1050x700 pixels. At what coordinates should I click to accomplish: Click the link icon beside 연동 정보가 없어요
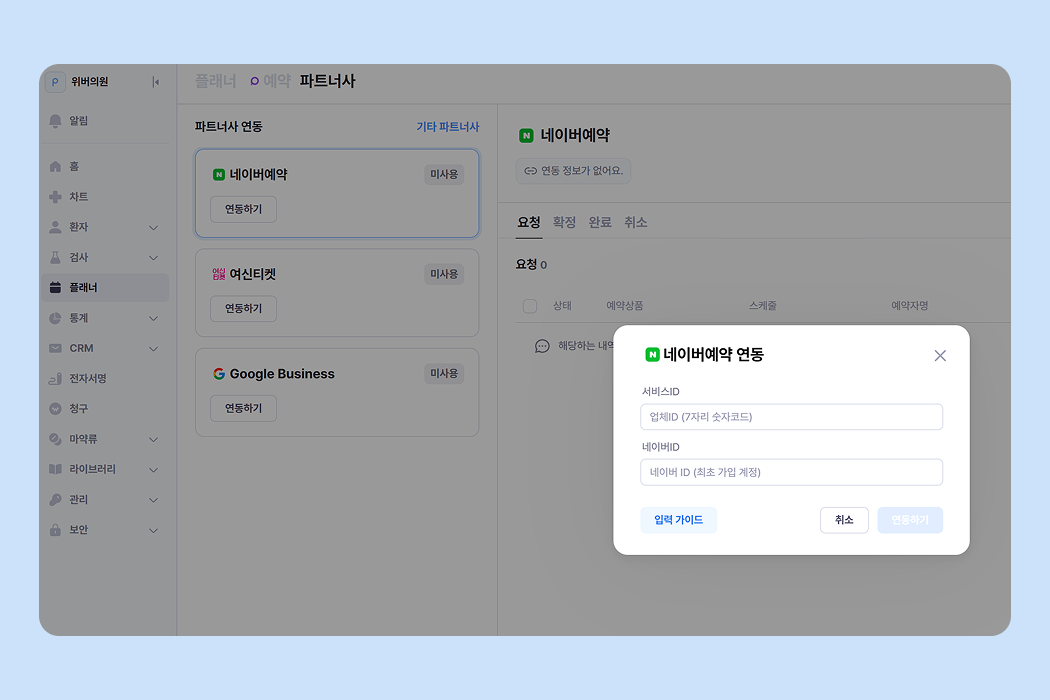click(530, 171)
